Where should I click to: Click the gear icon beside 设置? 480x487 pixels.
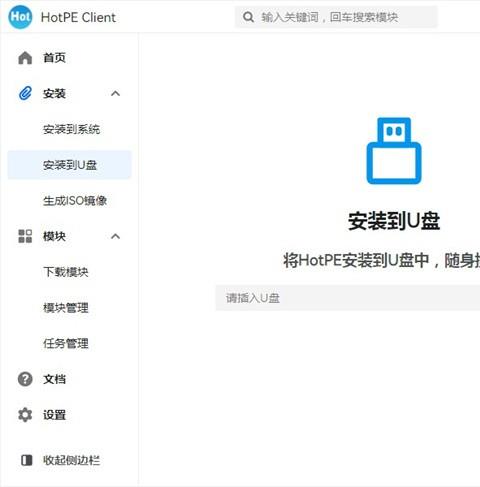(x=25, y=415)
